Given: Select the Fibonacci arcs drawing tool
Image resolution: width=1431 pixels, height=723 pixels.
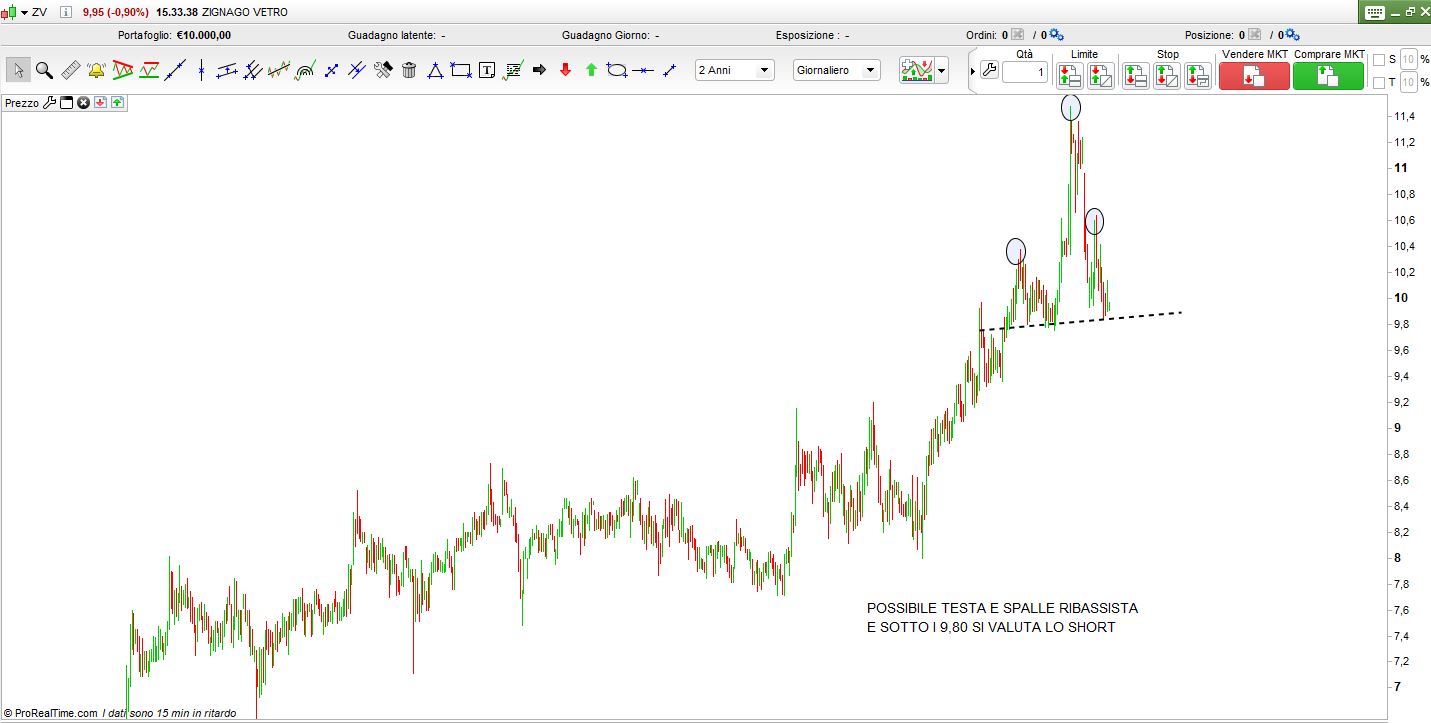Looking at the screenshot, I should [x=305, y=70].
